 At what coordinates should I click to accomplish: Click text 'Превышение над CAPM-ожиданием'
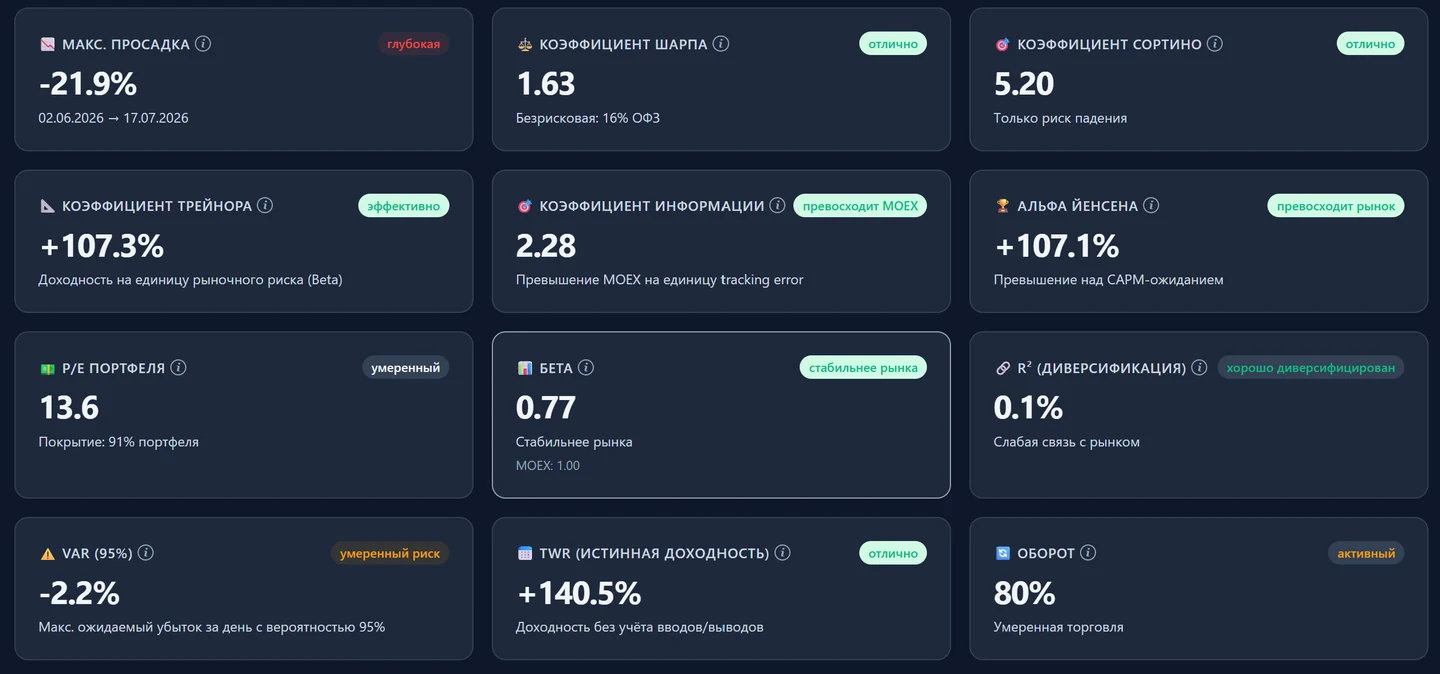[x=1109, y=280]
